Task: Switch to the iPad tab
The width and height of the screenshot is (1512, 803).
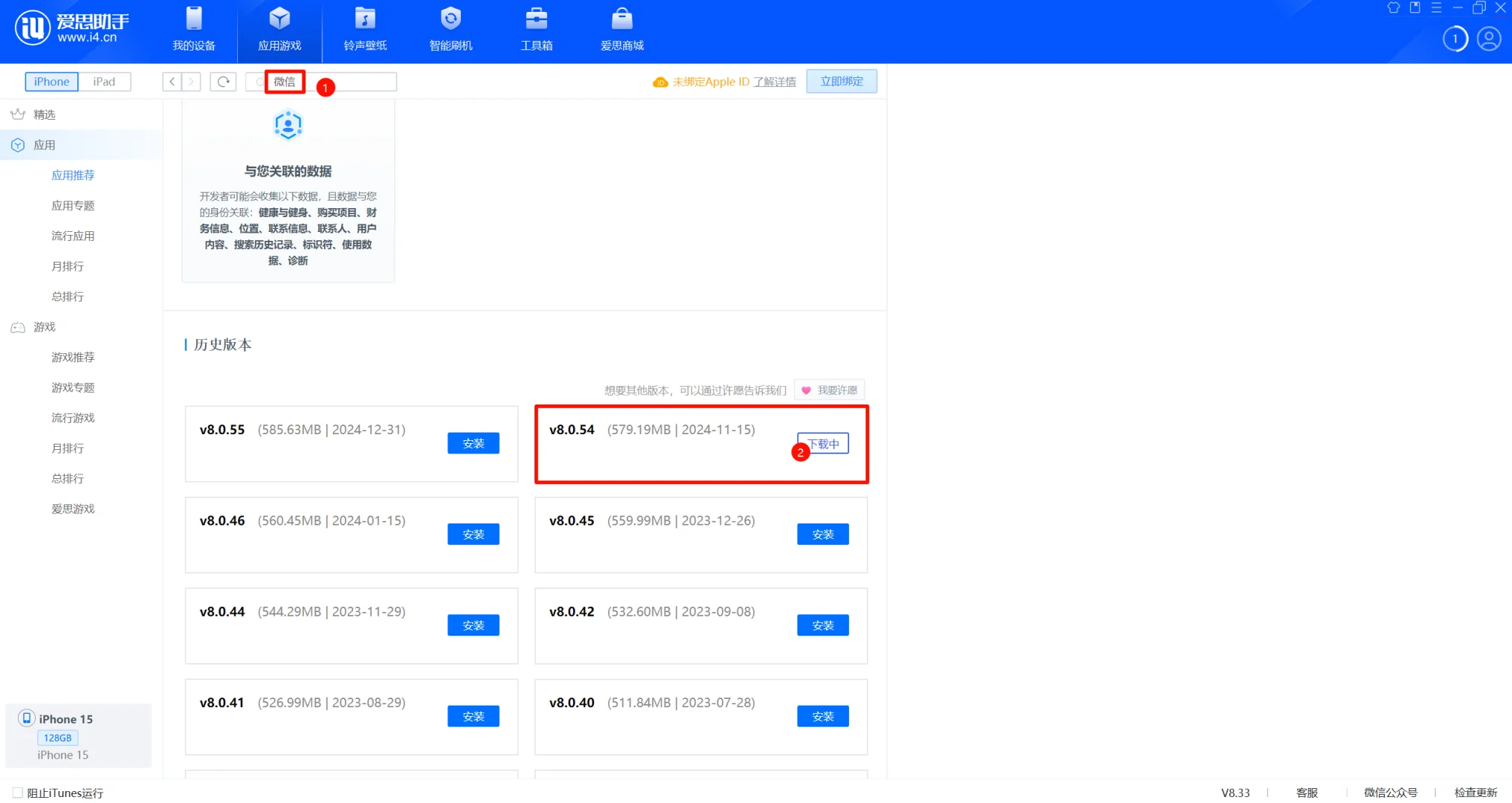Action: [x=104, y=81]
